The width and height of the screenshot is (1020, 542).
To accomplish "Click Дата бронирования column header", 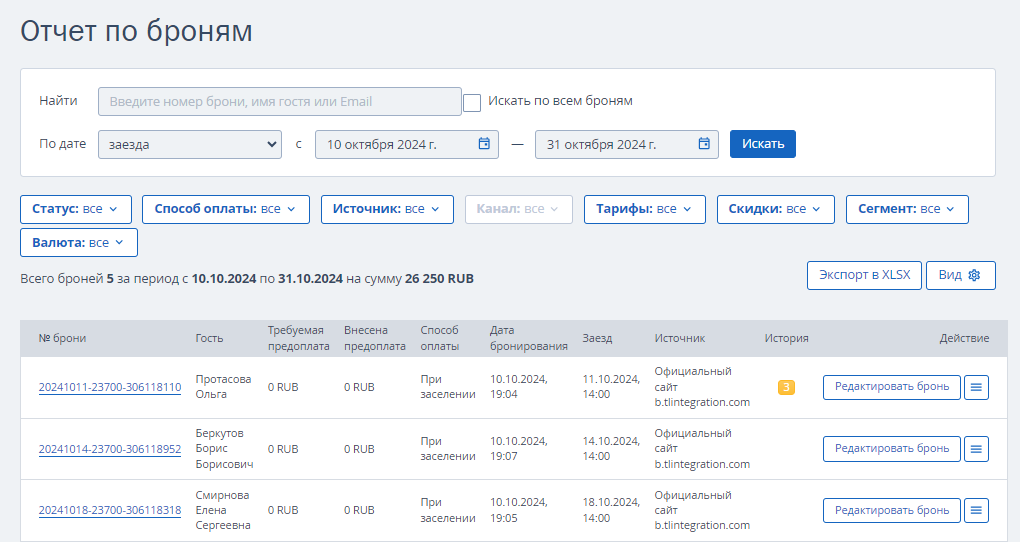I will pyautogui.click(x=528, y=338).
